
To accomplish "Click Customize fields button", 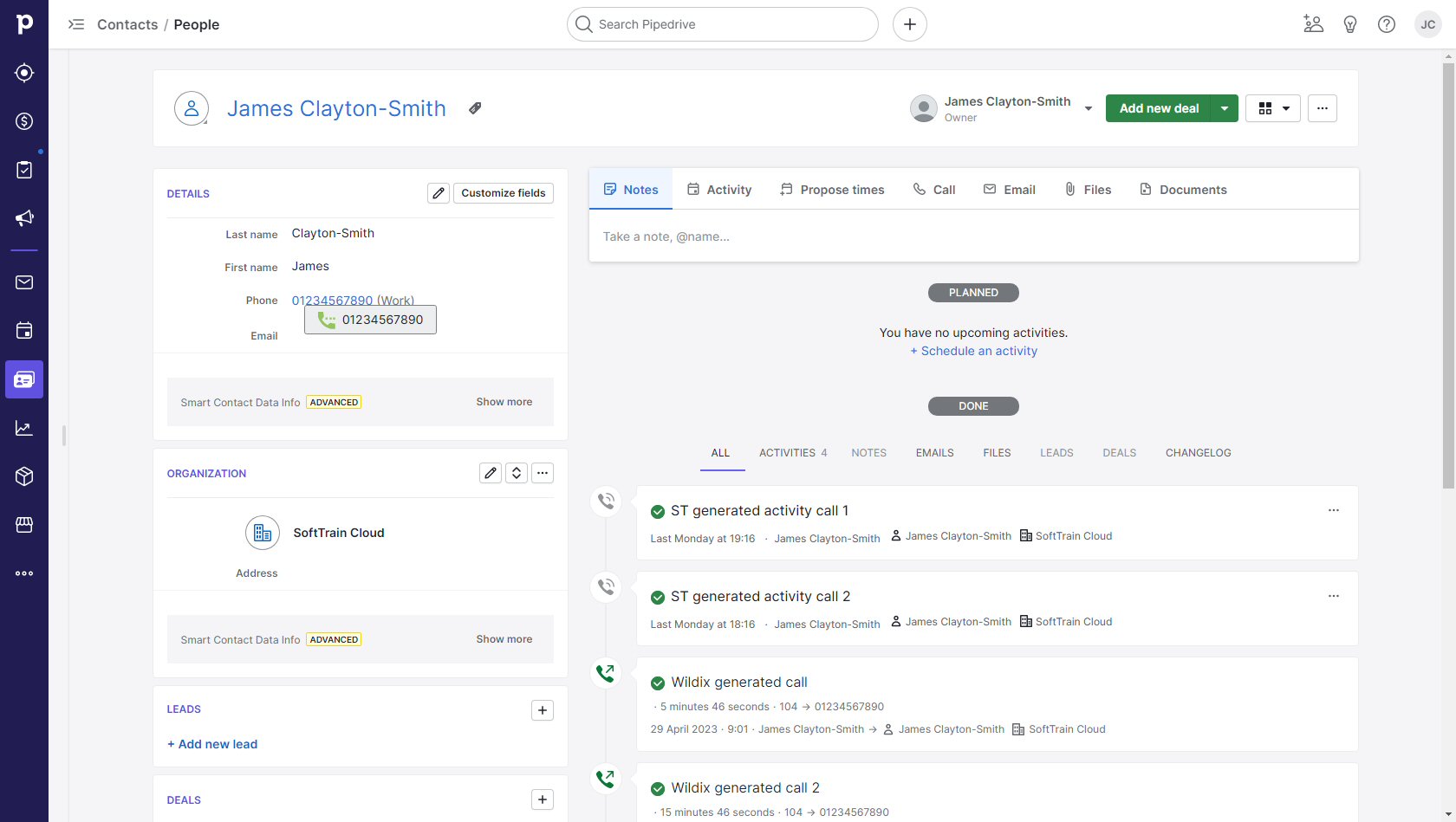I will point(504,193).
